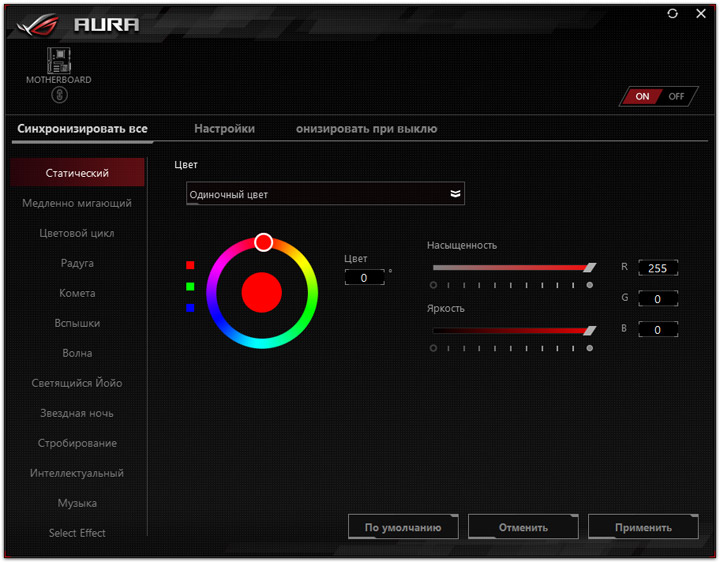The width and height of the screenshot is (720, 562).
Task: Switch lighting ON
Action: [642, 96]
